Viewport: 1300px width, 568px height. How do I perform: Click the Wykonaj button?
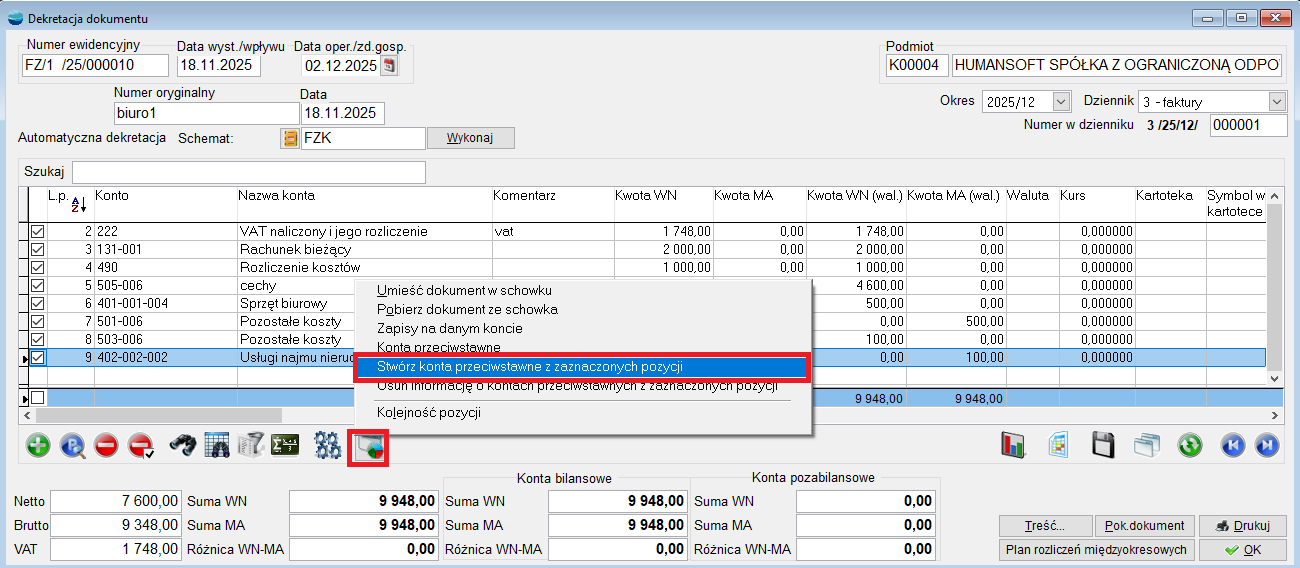pyautogui.click(x=470, y=138)
